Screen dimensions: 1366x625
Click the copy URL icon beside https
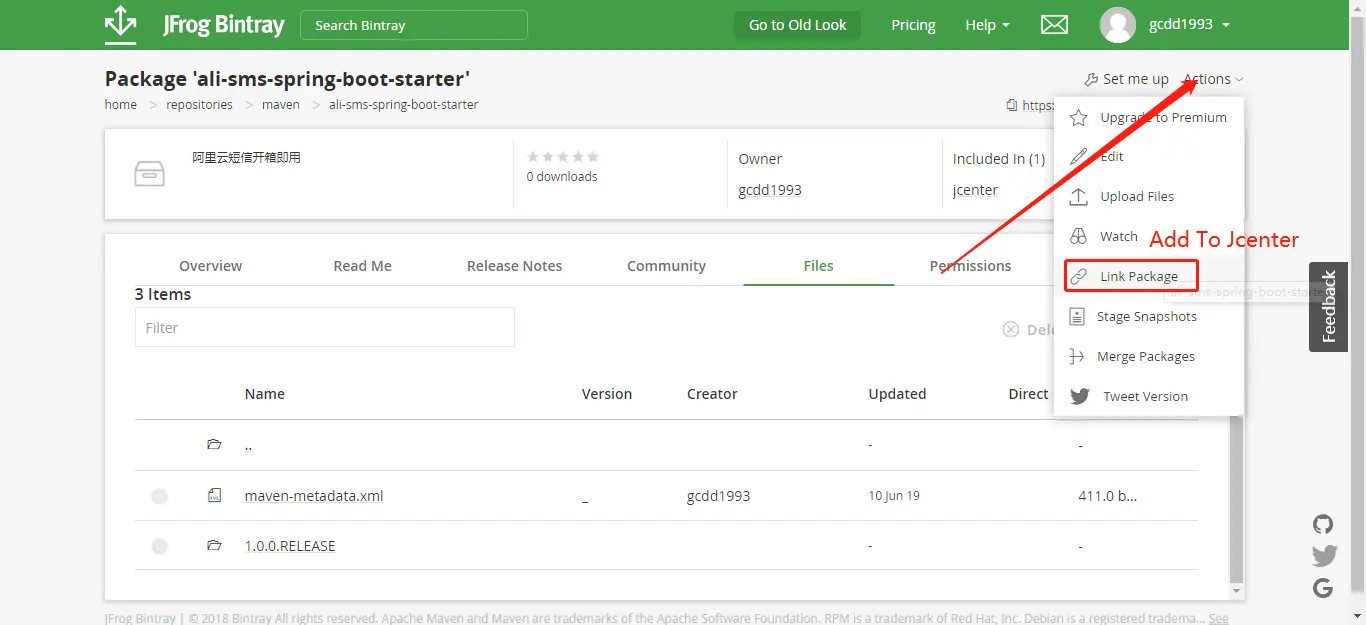tap(1012, 105)
